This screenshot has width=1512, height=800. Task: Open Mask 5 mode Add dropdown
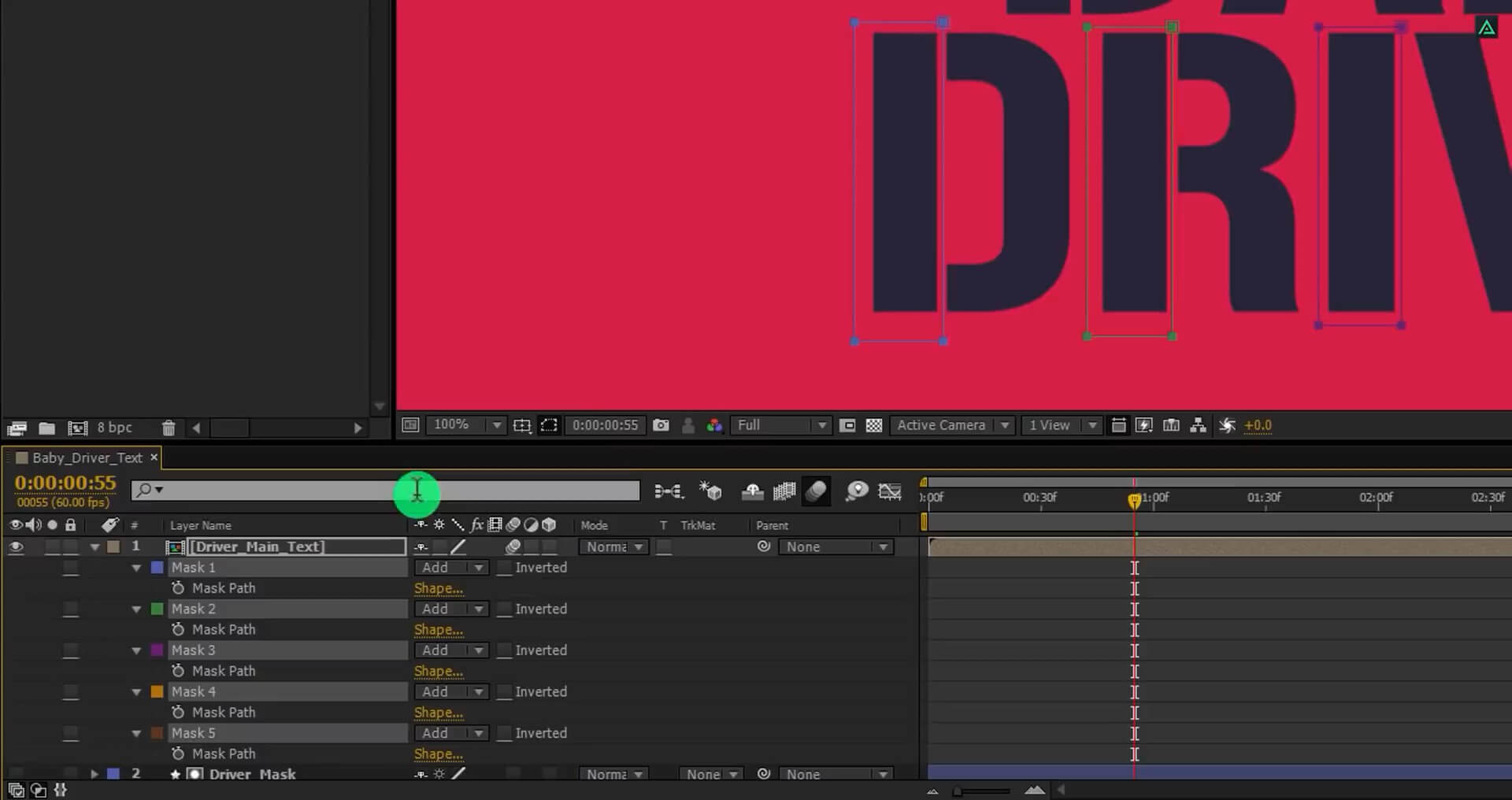(451, 733)
